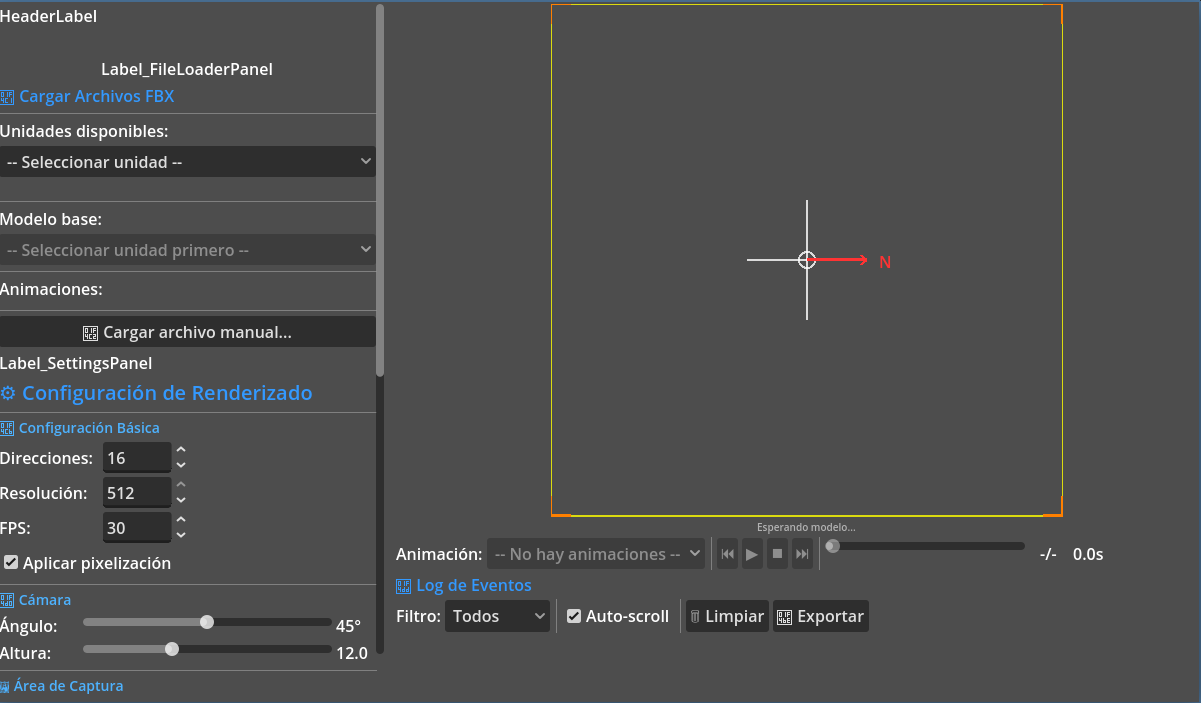Open the 'No hay animaciones' dropdown

tap(597, 554)
